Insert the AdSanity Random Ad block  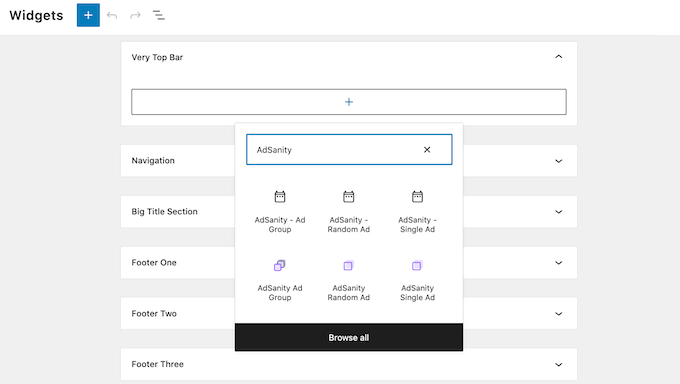click(349, 280)
